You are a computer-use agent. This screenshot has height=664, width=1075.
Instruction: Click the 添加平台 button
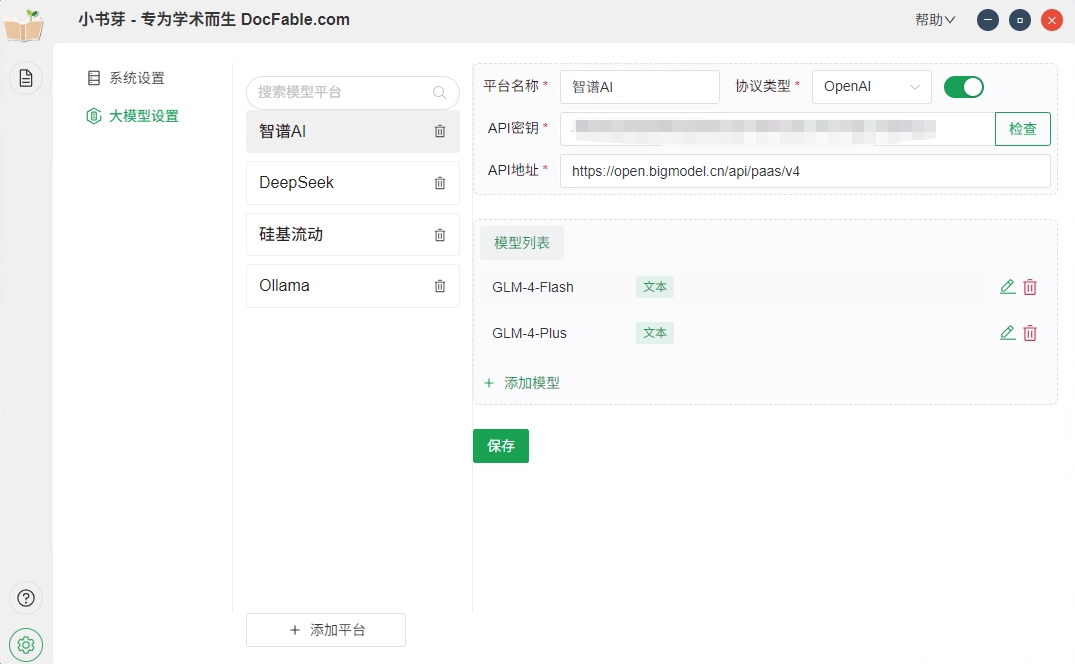[326, 630]
